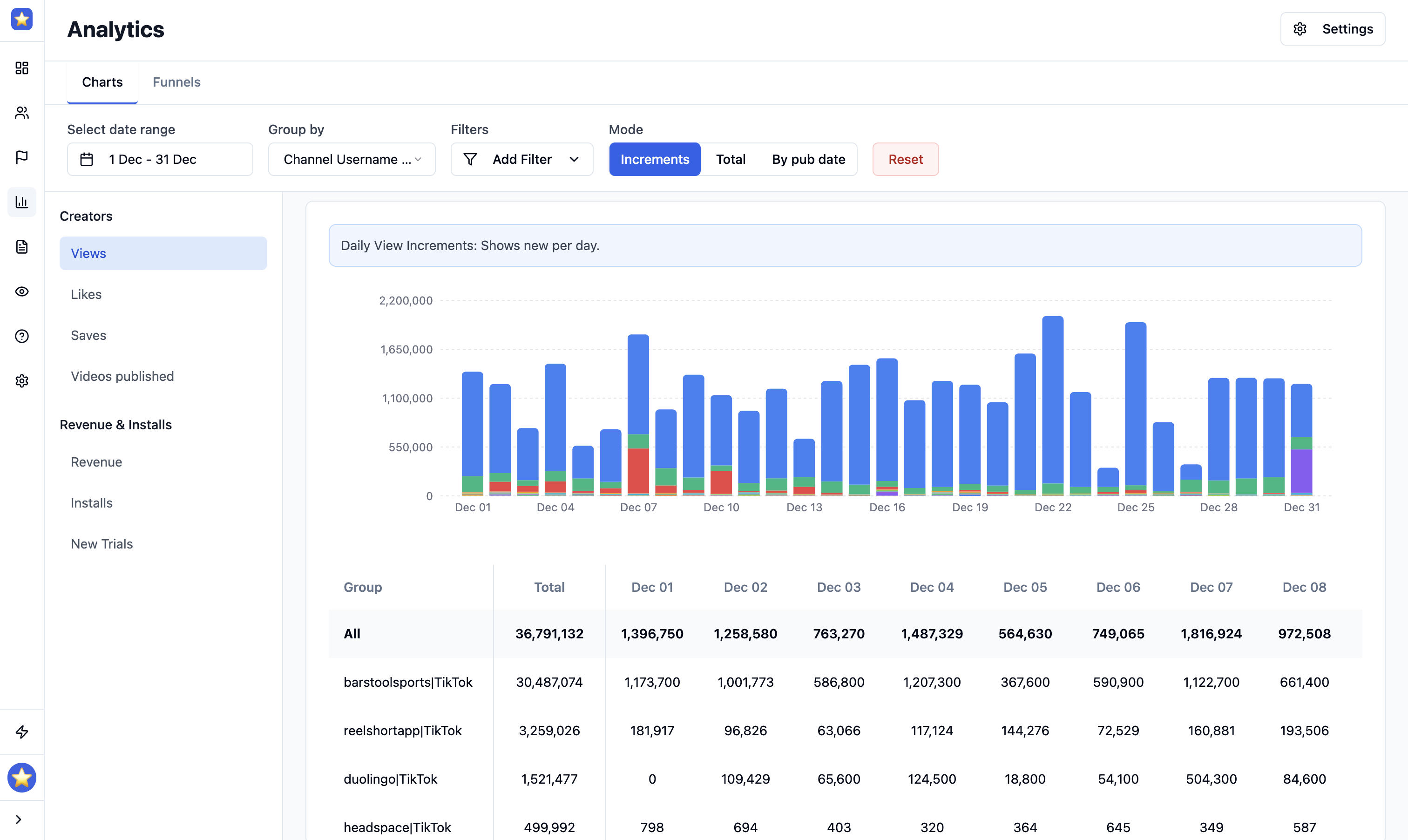Image resolution: width=1408 pixels, height=840 pixels.
Task: Click the calendar icon in date range field
Action: pos(87,160)
